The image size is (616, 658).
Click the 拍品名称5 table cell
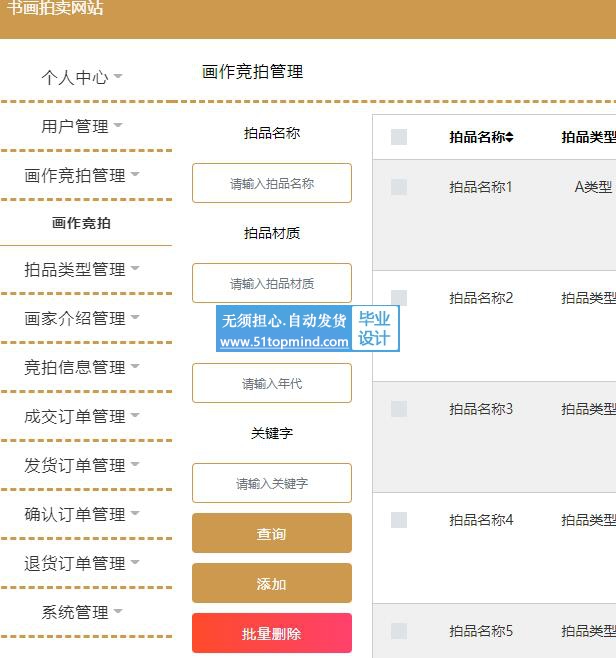point(481,631)
